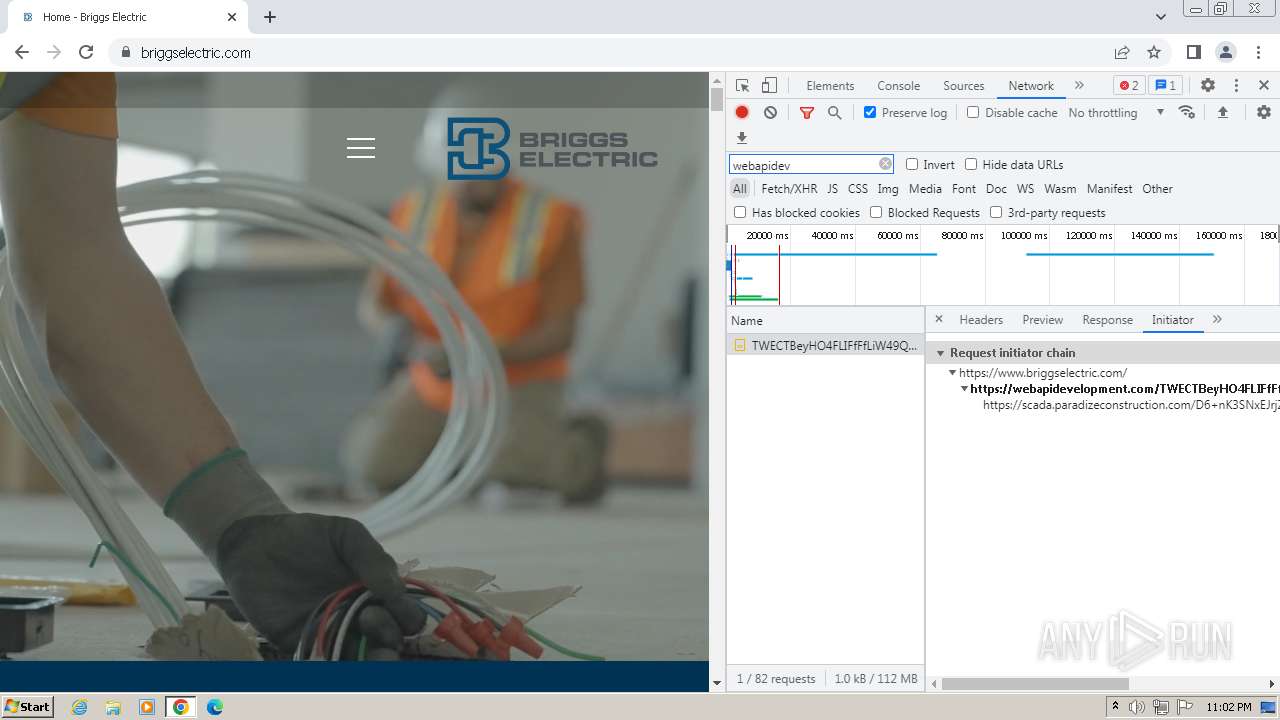Screen dimensions: 1280x720
Task: Open the website hamburger menu
Action: coord(361,148)
